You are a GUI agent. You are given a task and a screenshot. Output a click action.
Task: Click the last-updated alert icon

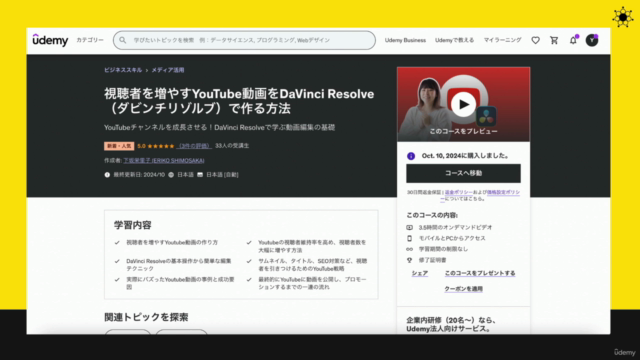pyautogui.click(x=107, y=175)
